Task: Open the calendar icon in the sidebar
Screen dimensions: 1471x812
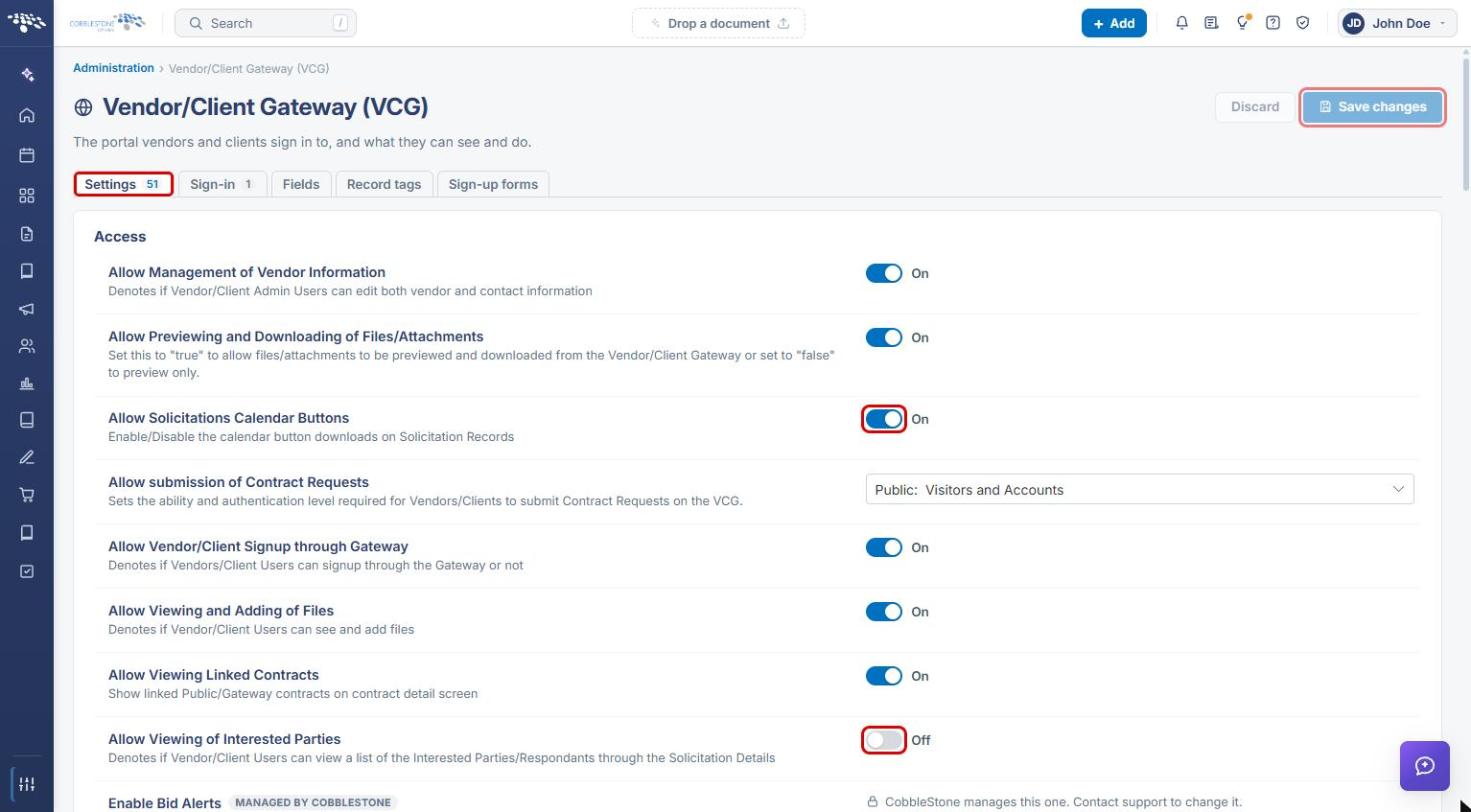Action: coord(27,155)
